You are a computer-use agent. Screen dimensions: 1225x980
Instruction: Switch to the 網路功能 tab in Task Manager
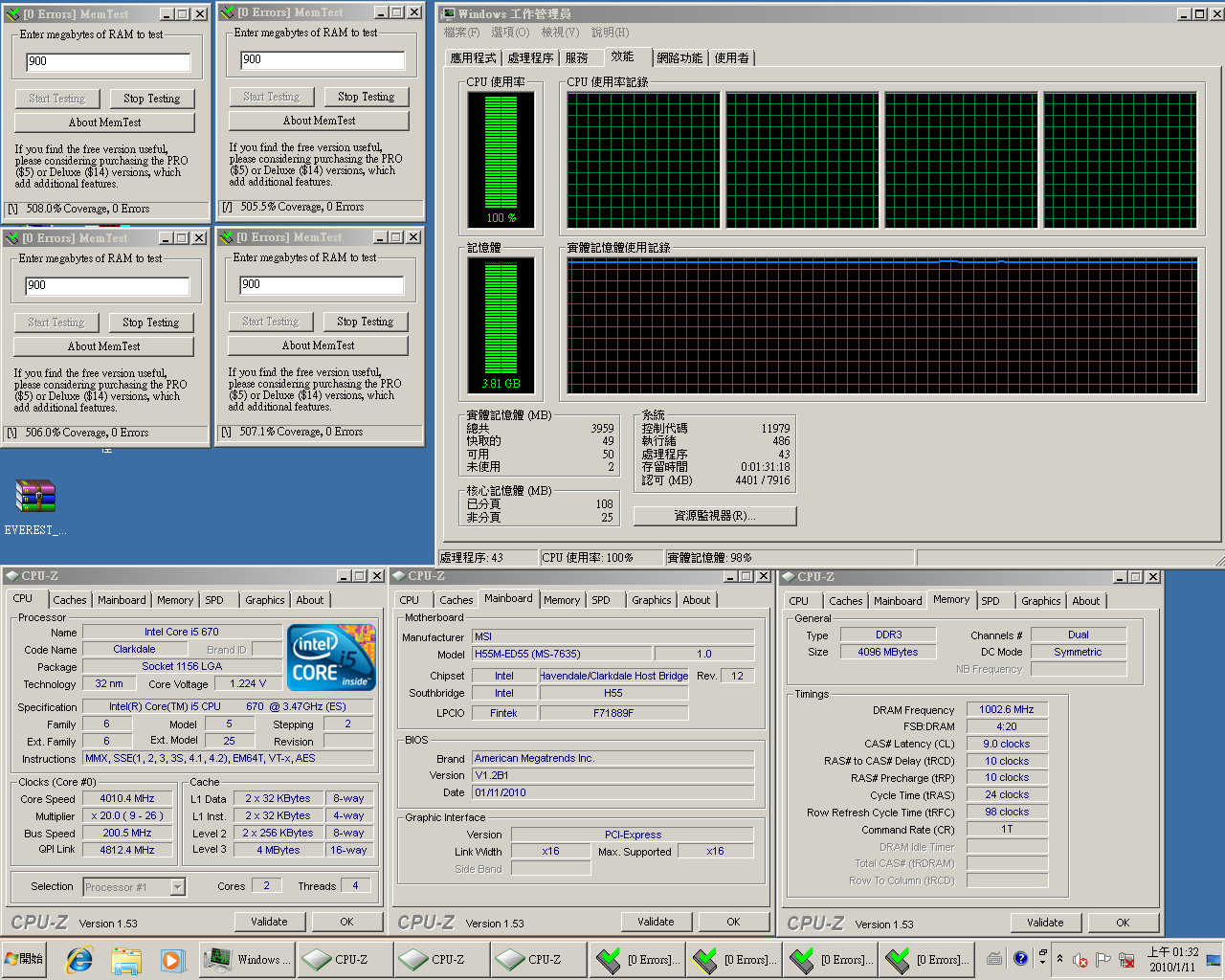(x=679, y=58)
